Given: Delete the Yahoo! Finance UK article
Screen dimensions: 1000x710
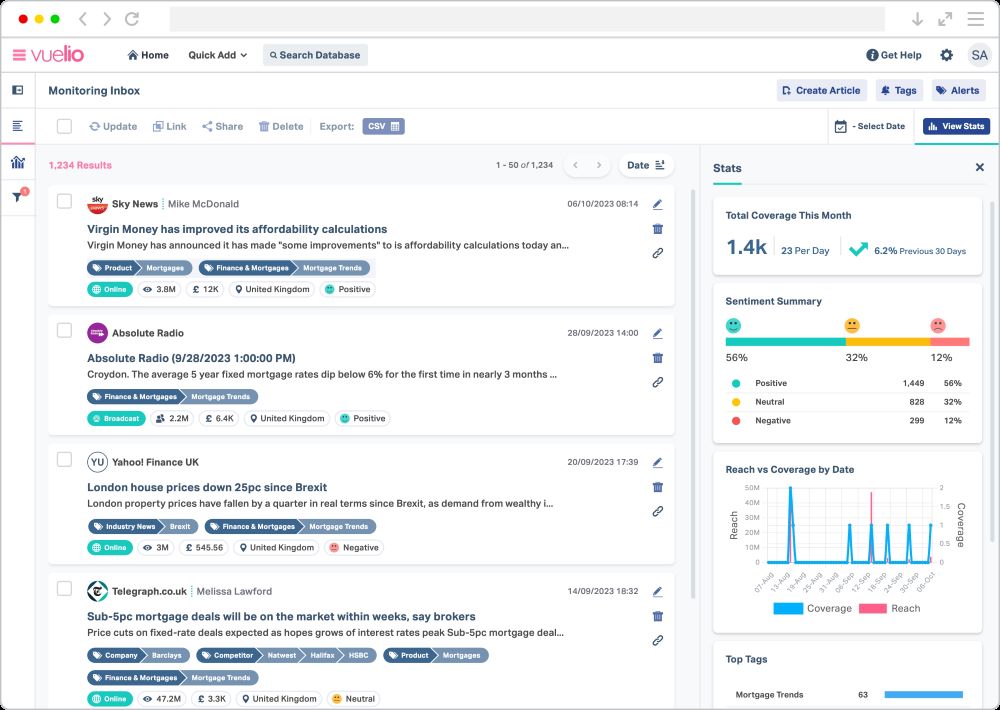Looking at the screenshot, I should click(658, 487).
